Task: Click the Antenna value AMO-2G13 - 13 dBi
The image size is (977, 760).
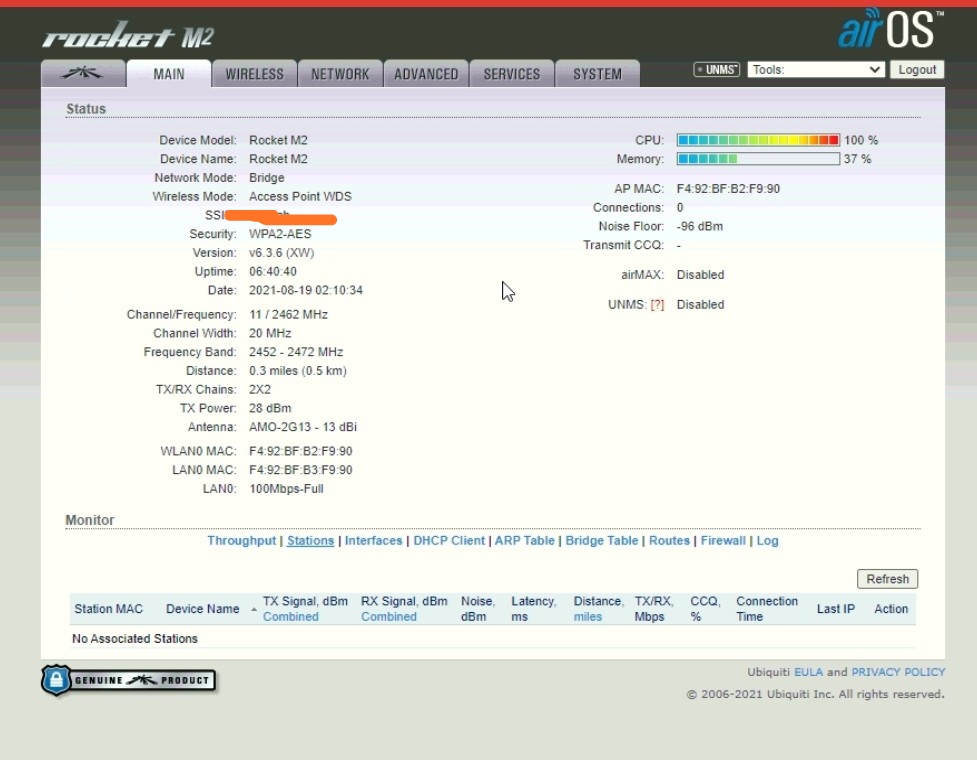Action: 303,427
